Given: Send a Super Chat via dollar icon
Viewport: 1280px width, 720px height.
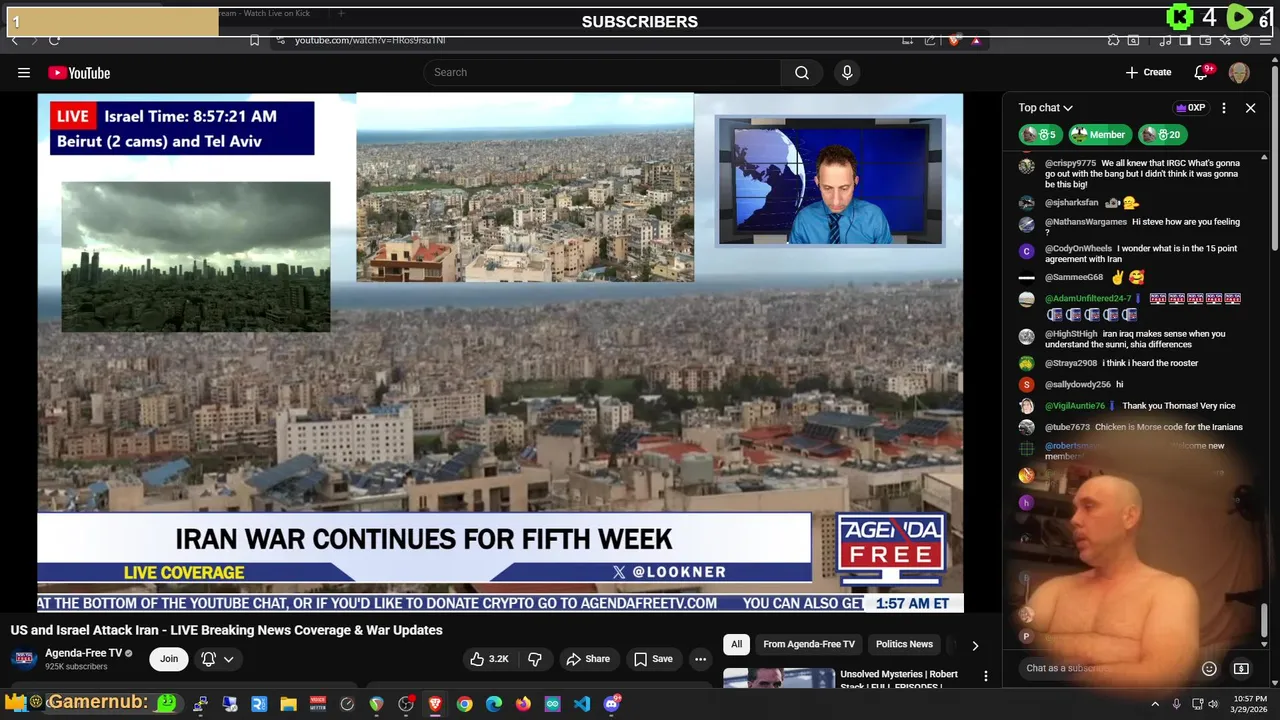Looking at the screenshot, I should 1241,668.
